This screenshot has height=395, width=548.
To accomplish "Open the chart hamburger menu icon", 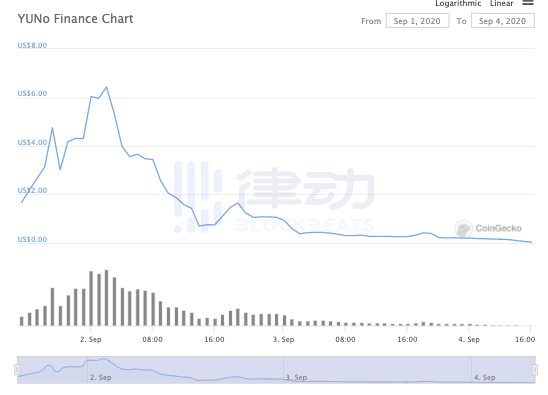I will [528, 2].
